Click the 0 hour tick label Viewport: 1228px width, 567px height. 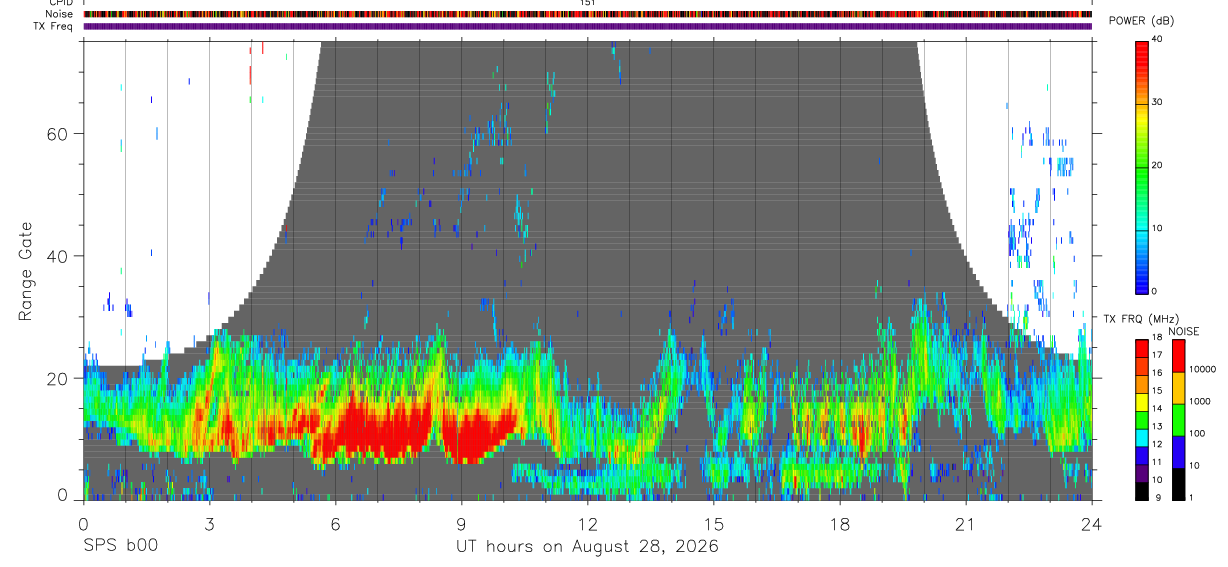(84, 523)
